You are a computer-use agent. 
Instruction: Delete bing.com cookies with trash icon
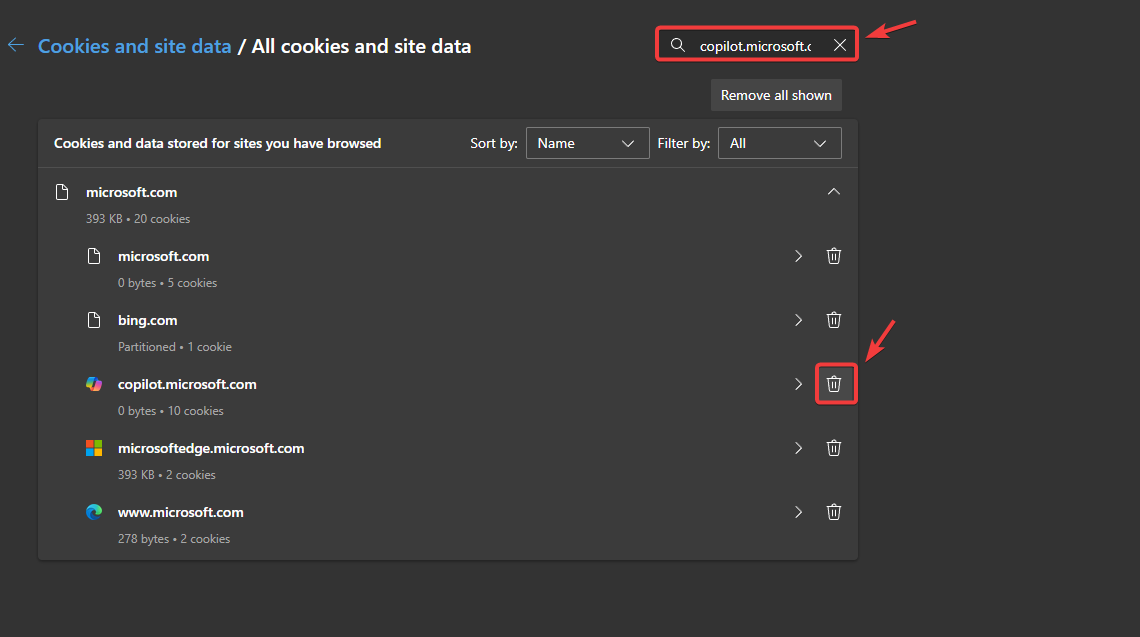click(834, 320)
